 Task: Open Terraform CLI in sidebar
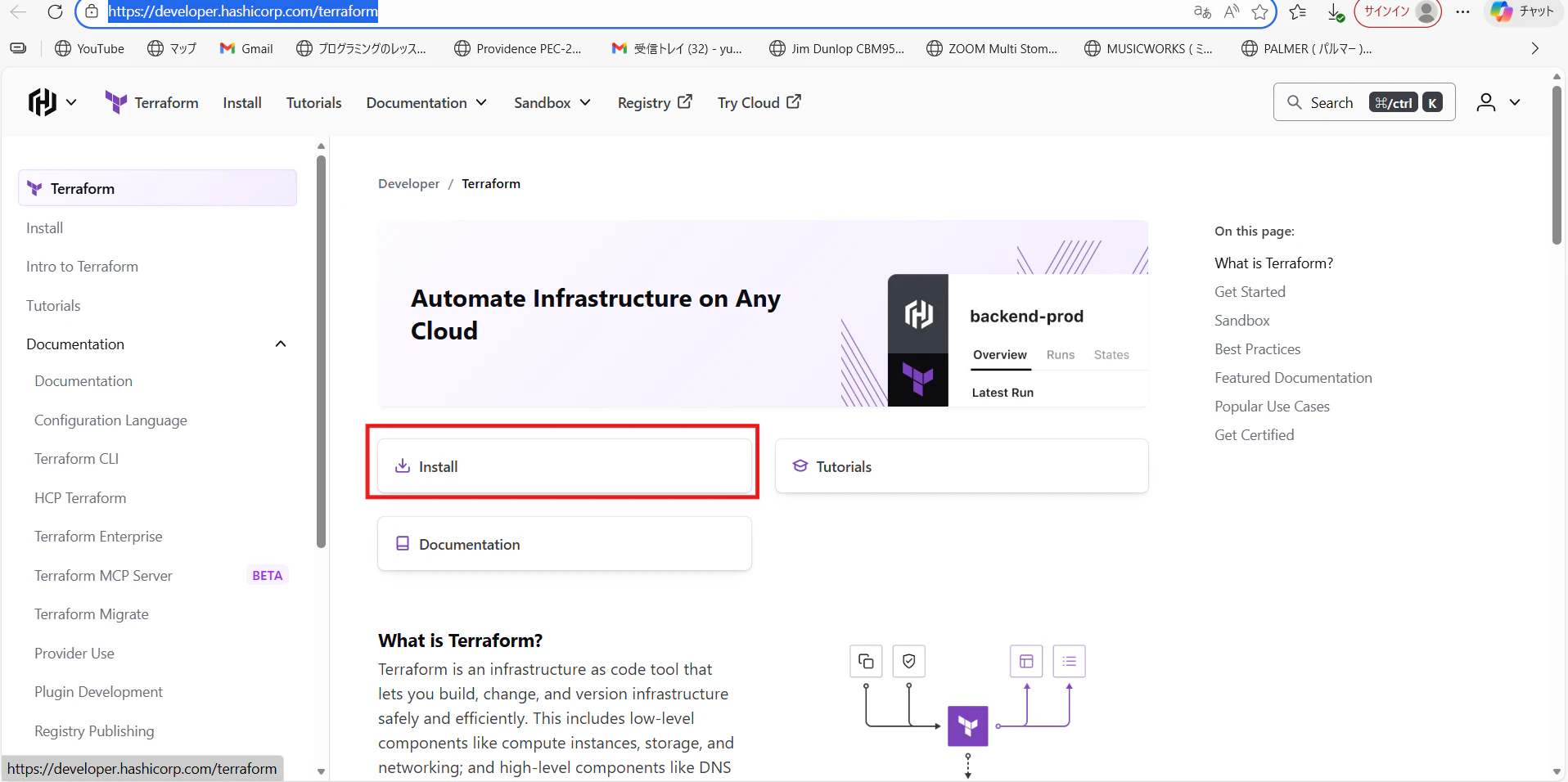coord(76,459)
